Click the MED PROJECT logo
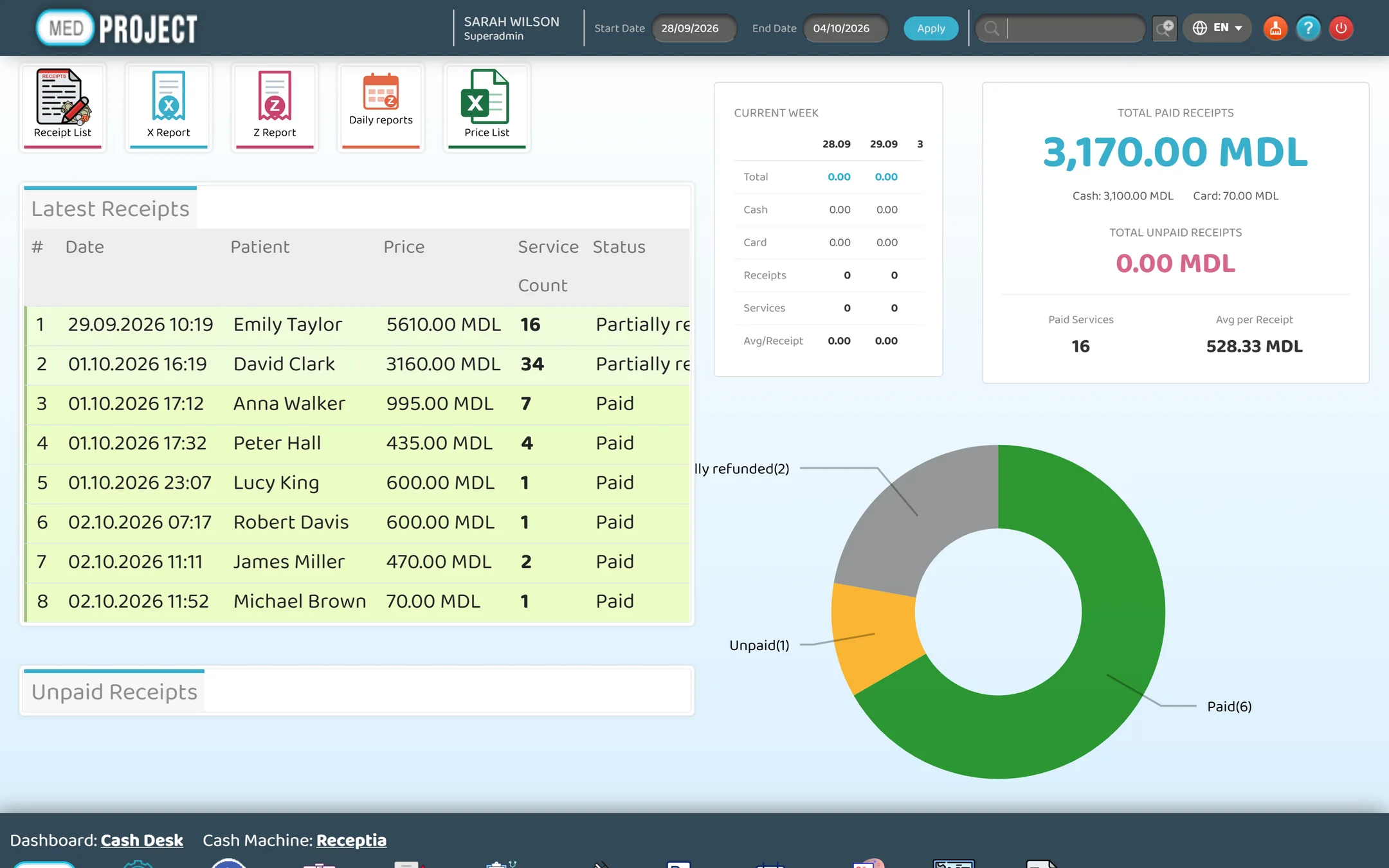 (116, 28)
